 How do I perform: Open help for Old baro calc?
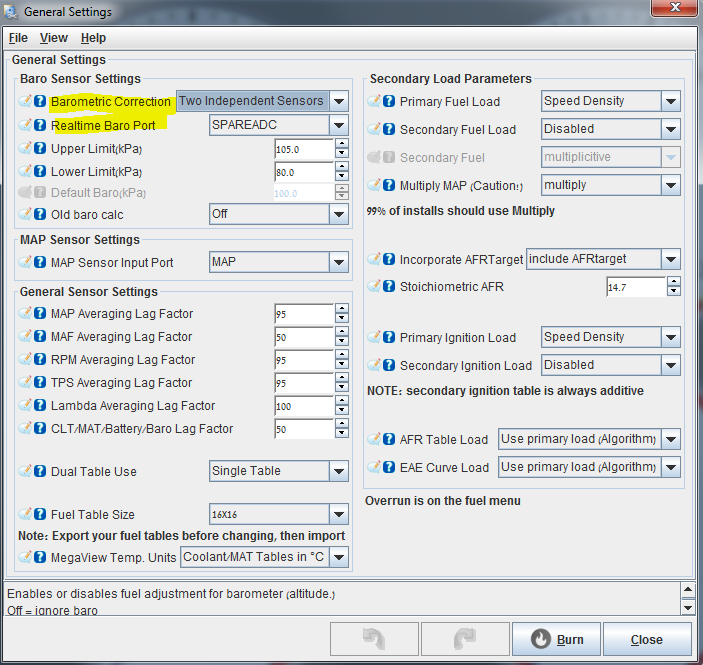pos(40,214)
